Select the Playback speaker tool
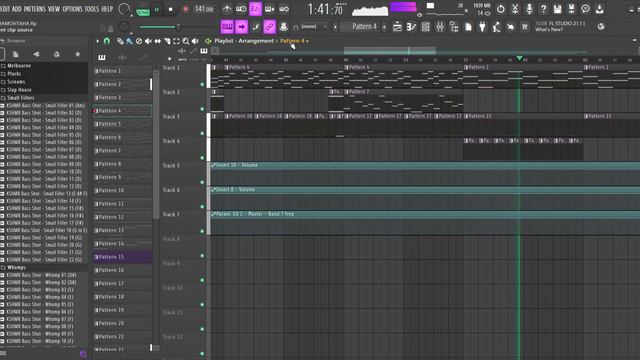This screenshot has height=360, width=640. (x=195, y=41)
